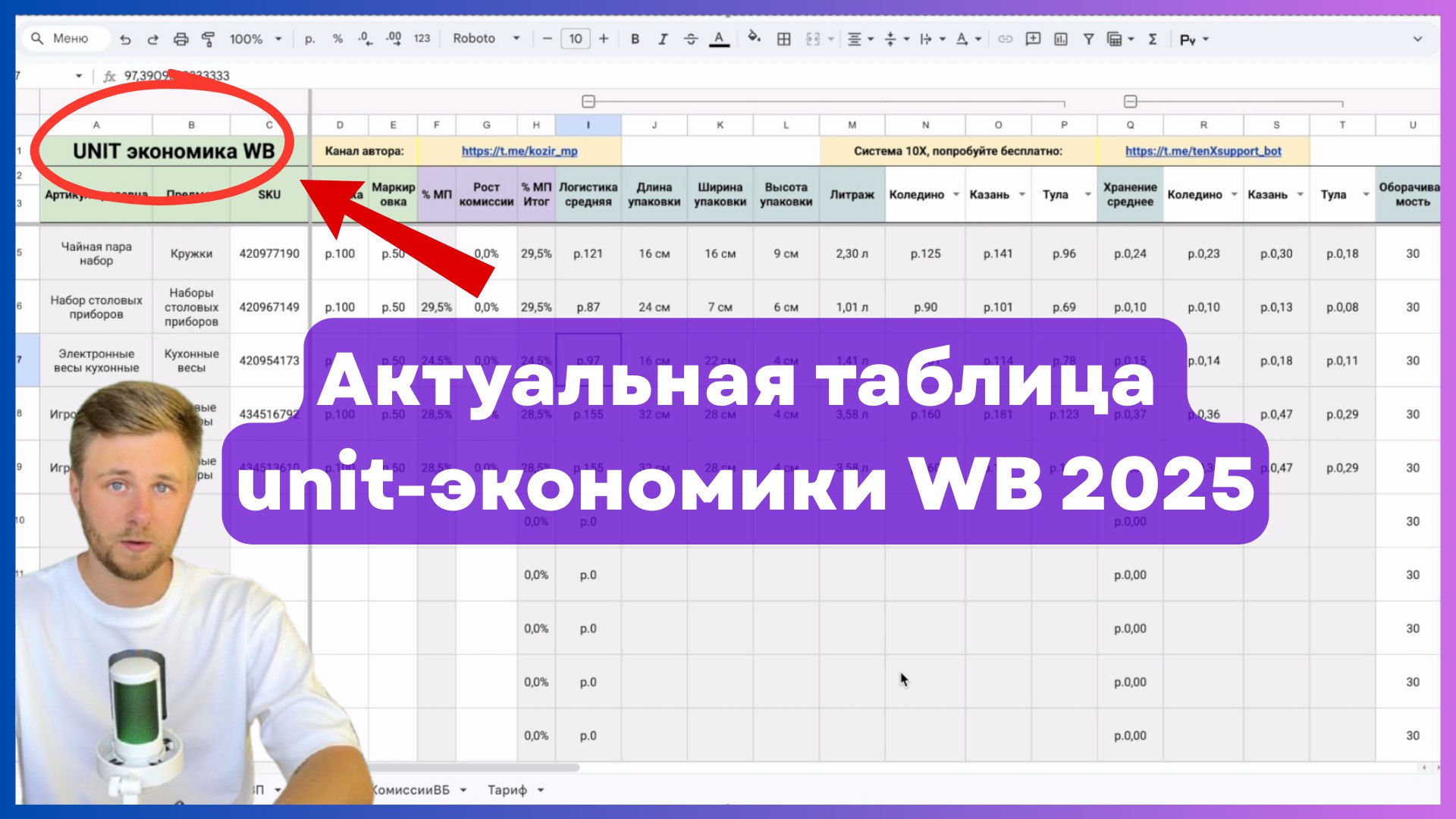The width and height of the screenshot is (1456, 819).
Task: Open the name box dropdown arrow
Action: [x=79, y=76]
